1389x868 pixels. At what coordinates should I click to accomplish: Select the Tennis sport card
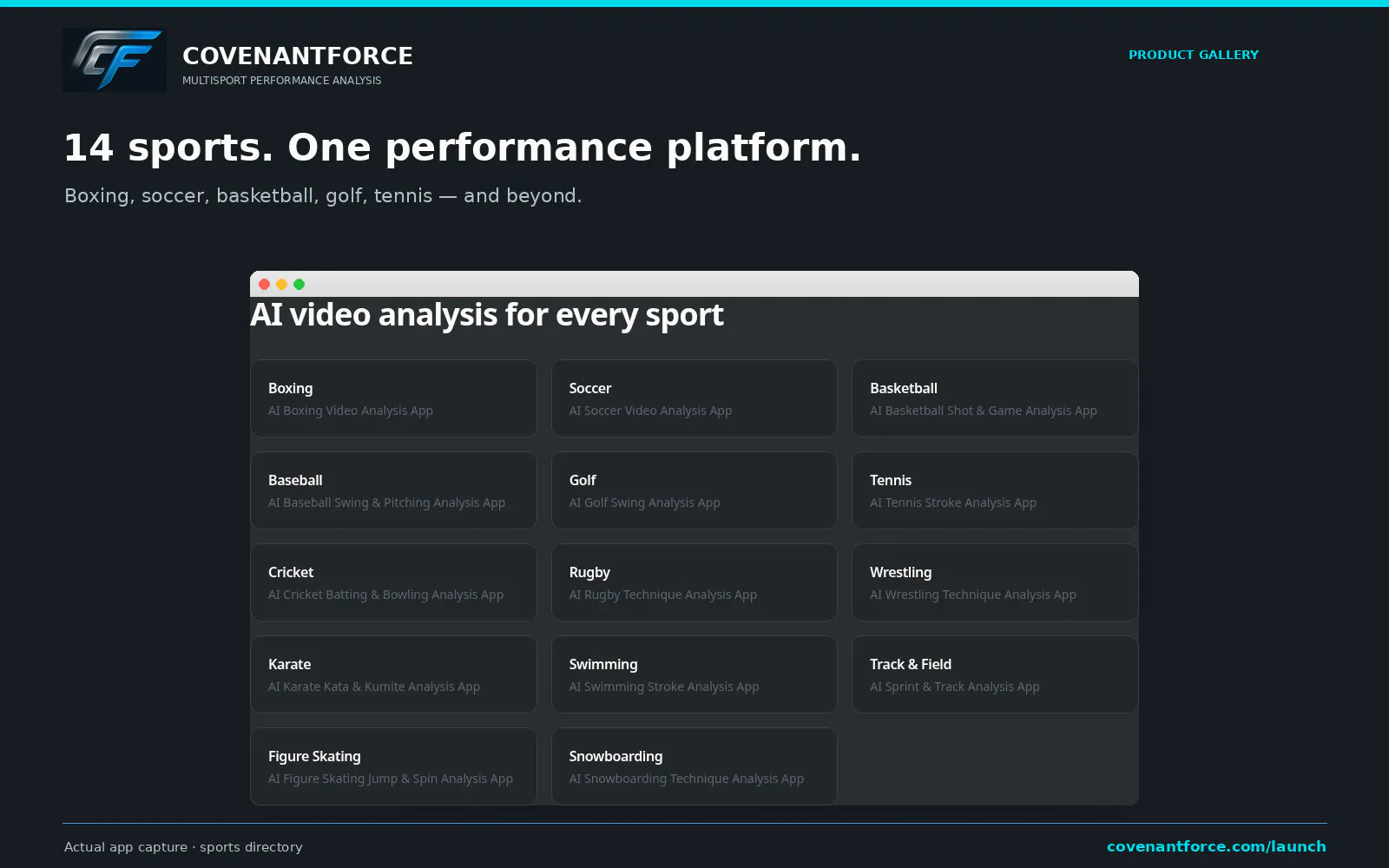pos(995,490)
